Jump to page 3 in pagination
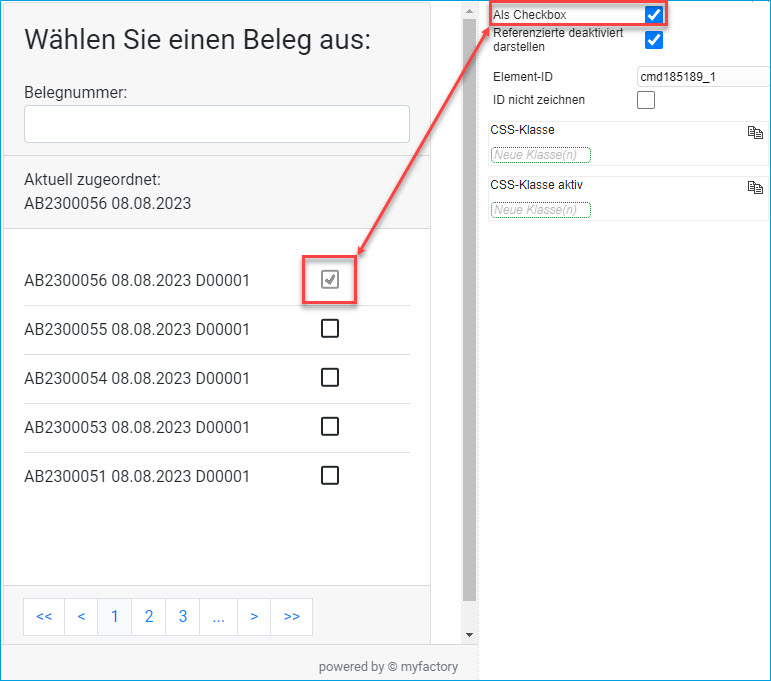 [182, 617]
